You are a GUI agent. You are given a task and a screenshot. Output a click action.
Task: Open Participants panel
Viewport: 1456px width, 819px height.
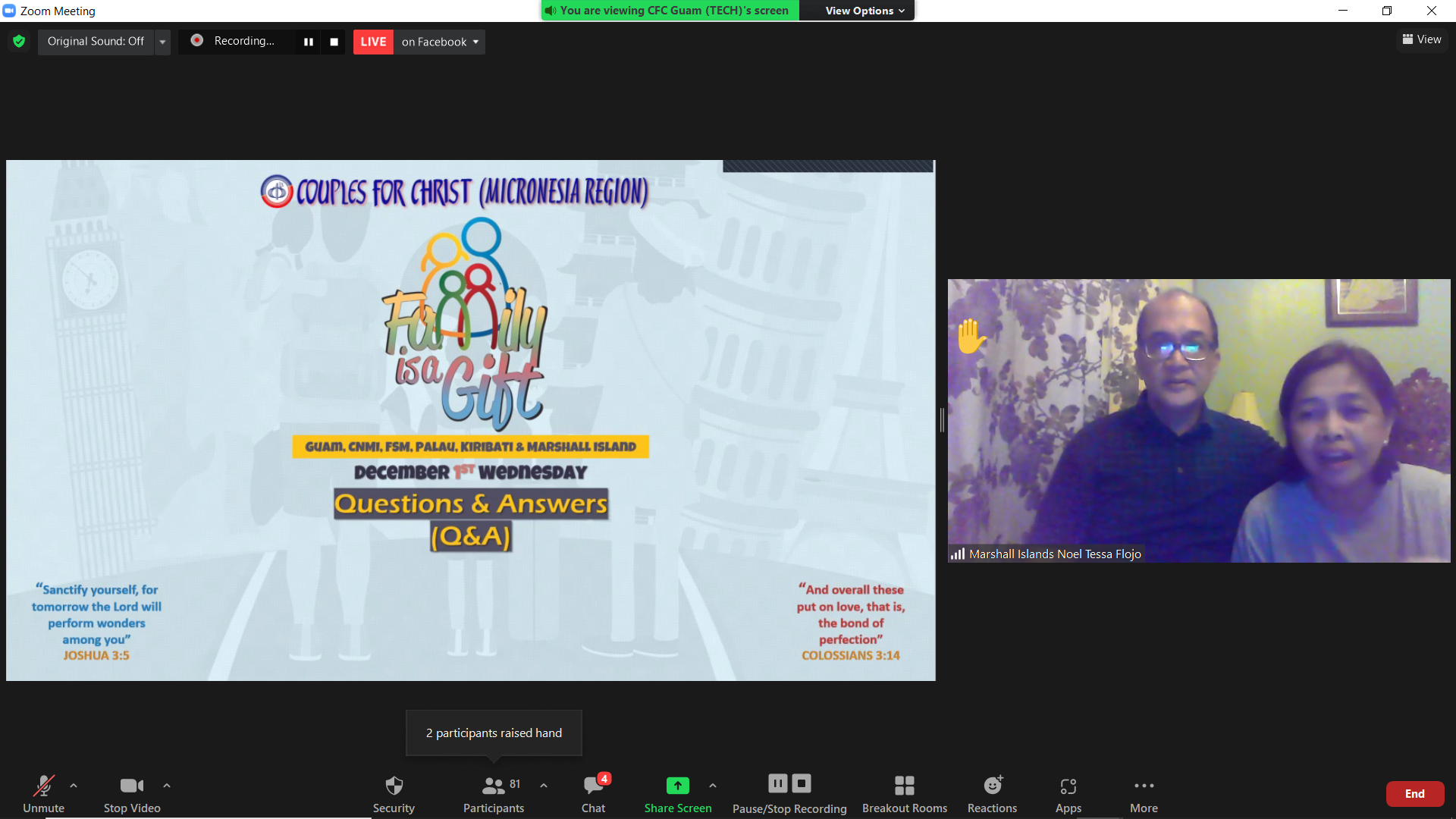pyautogui.click(x=494, y=793)
